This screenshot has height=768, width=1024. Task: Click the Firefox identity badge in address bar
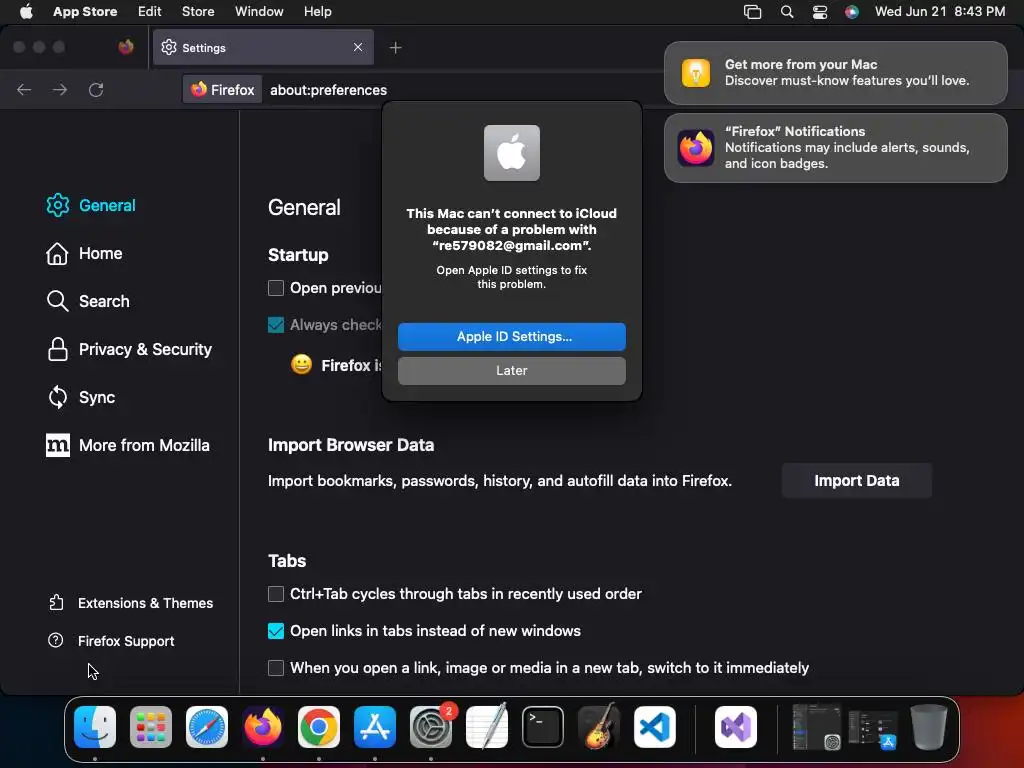(x=223, y=89)
